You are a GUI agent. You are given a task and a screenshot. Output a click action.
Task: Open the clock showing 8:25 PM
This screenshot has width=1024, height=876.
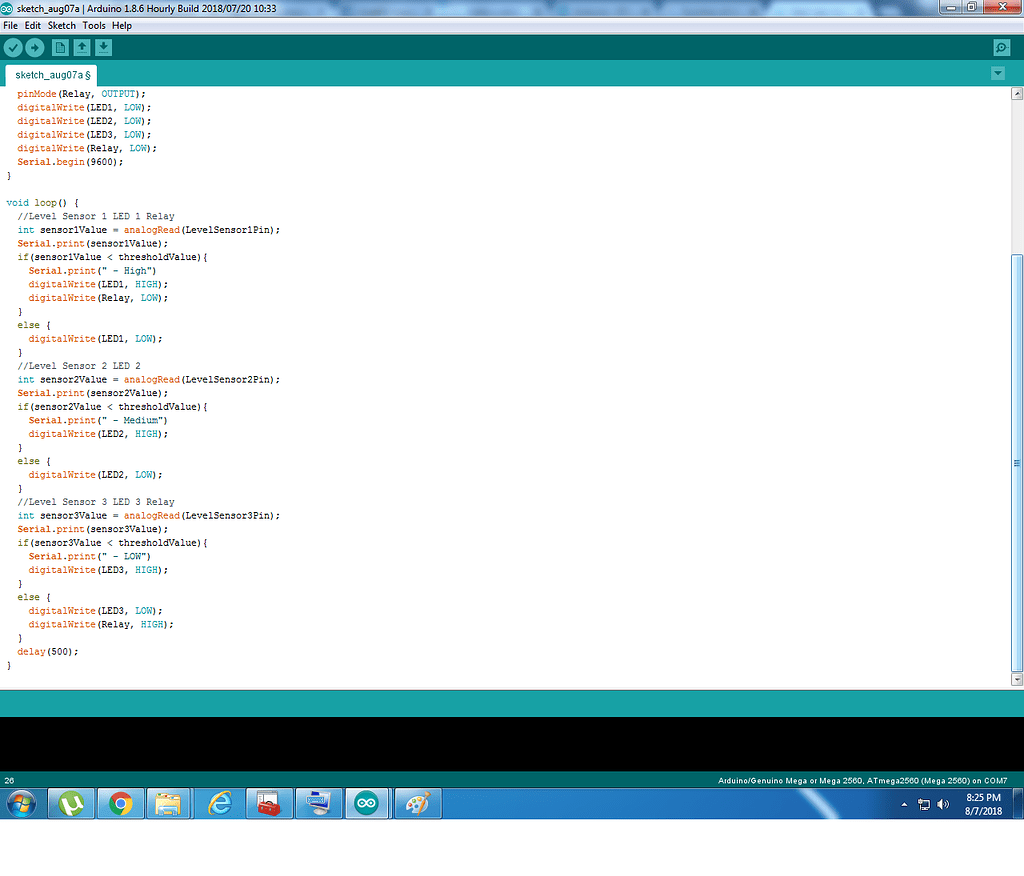pos(984,804)
